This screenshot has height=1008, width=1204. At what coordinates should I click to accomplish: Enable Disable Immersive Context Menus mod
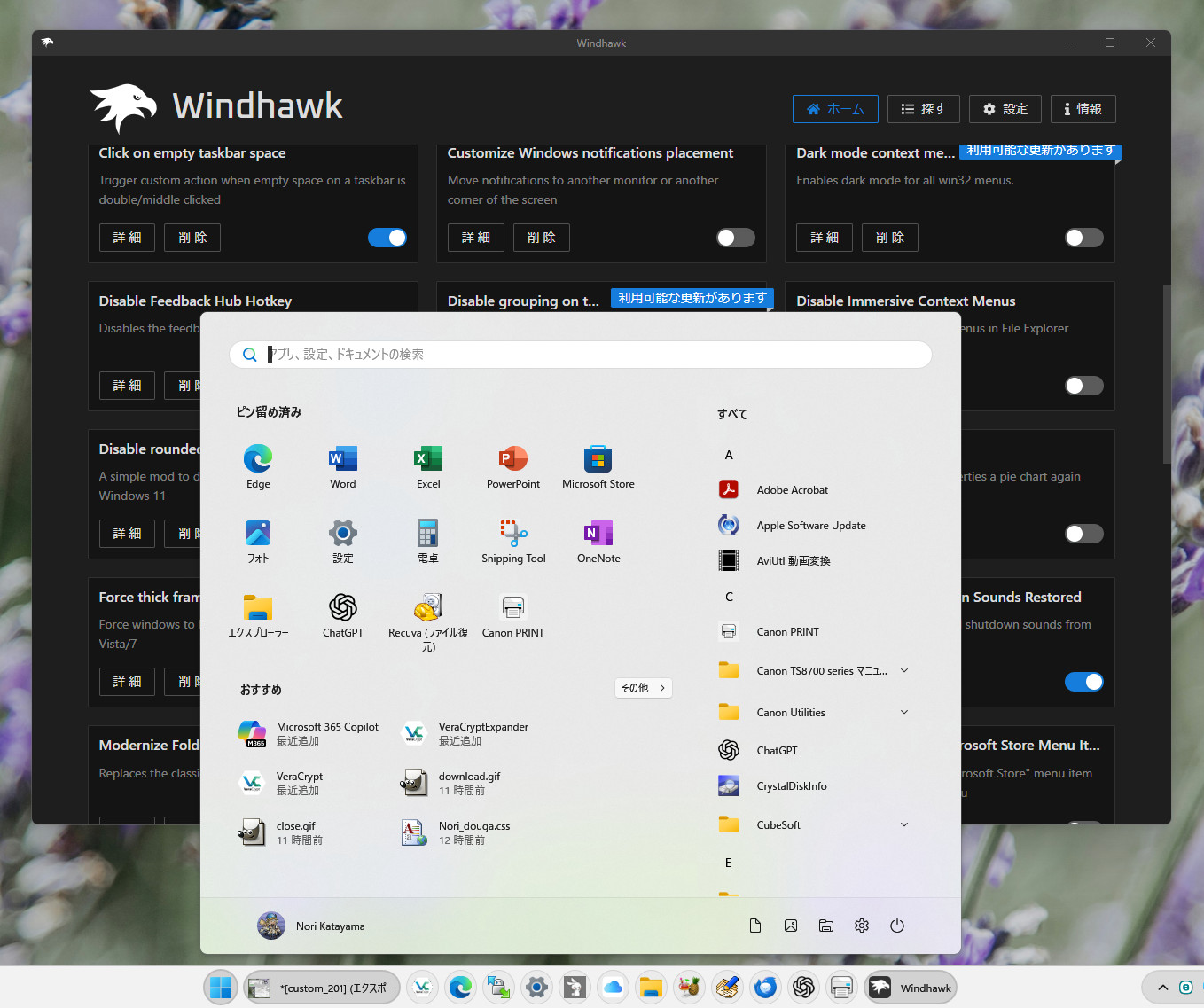pos(1084,386)
